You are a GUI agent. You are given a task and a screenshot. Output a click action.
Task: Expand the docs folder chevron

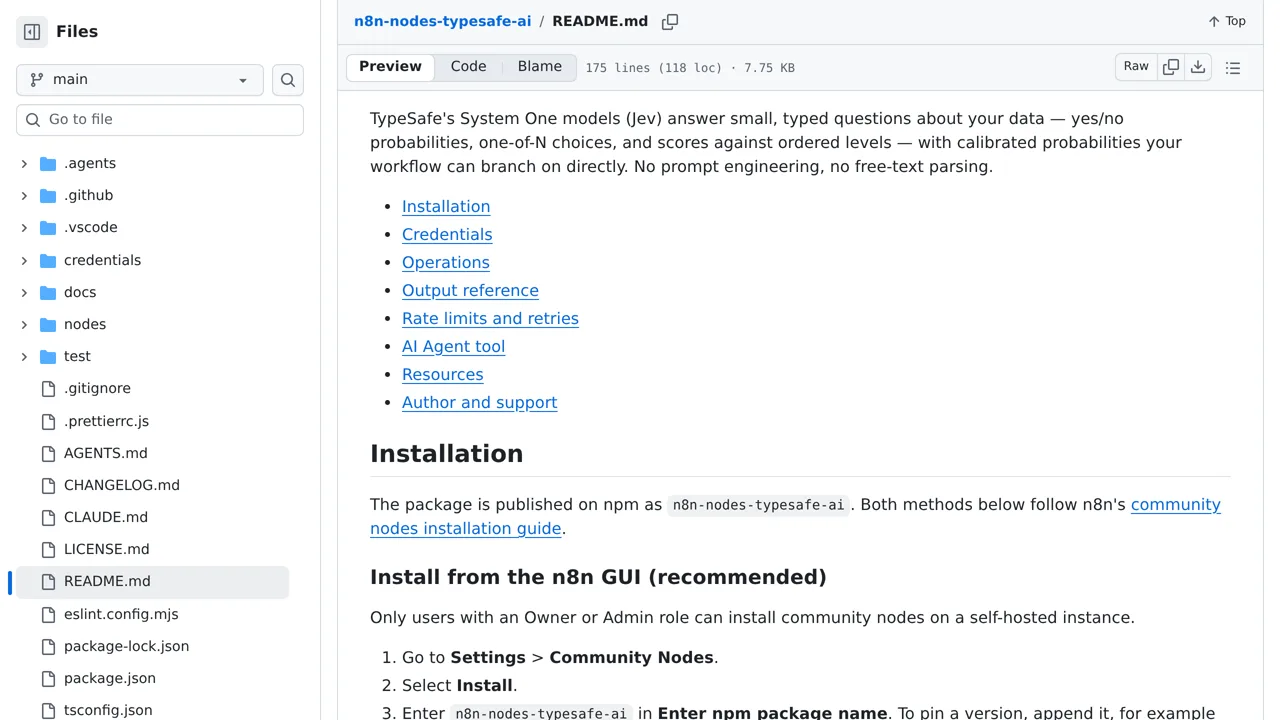click(x=24, y=292)
